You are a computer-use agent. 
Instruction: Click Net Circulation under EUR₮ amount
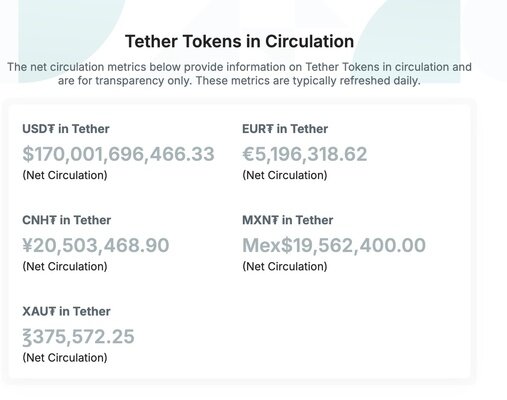(x=285, y=175)
